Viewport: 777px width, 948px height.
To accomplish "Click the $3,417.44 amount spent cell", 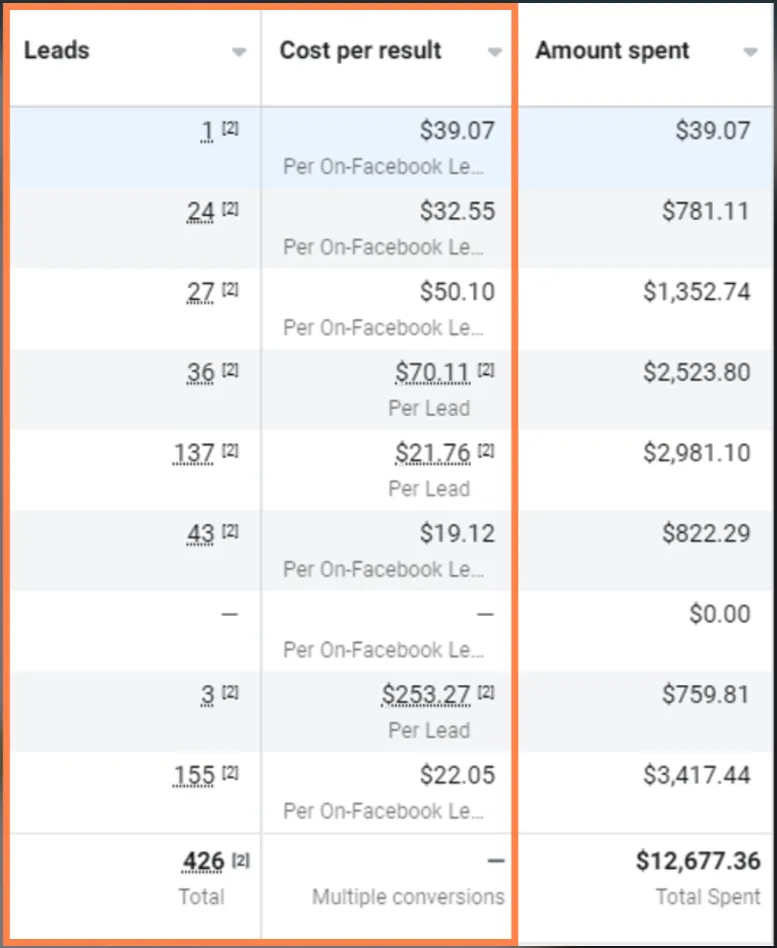I will click(697, 775).
